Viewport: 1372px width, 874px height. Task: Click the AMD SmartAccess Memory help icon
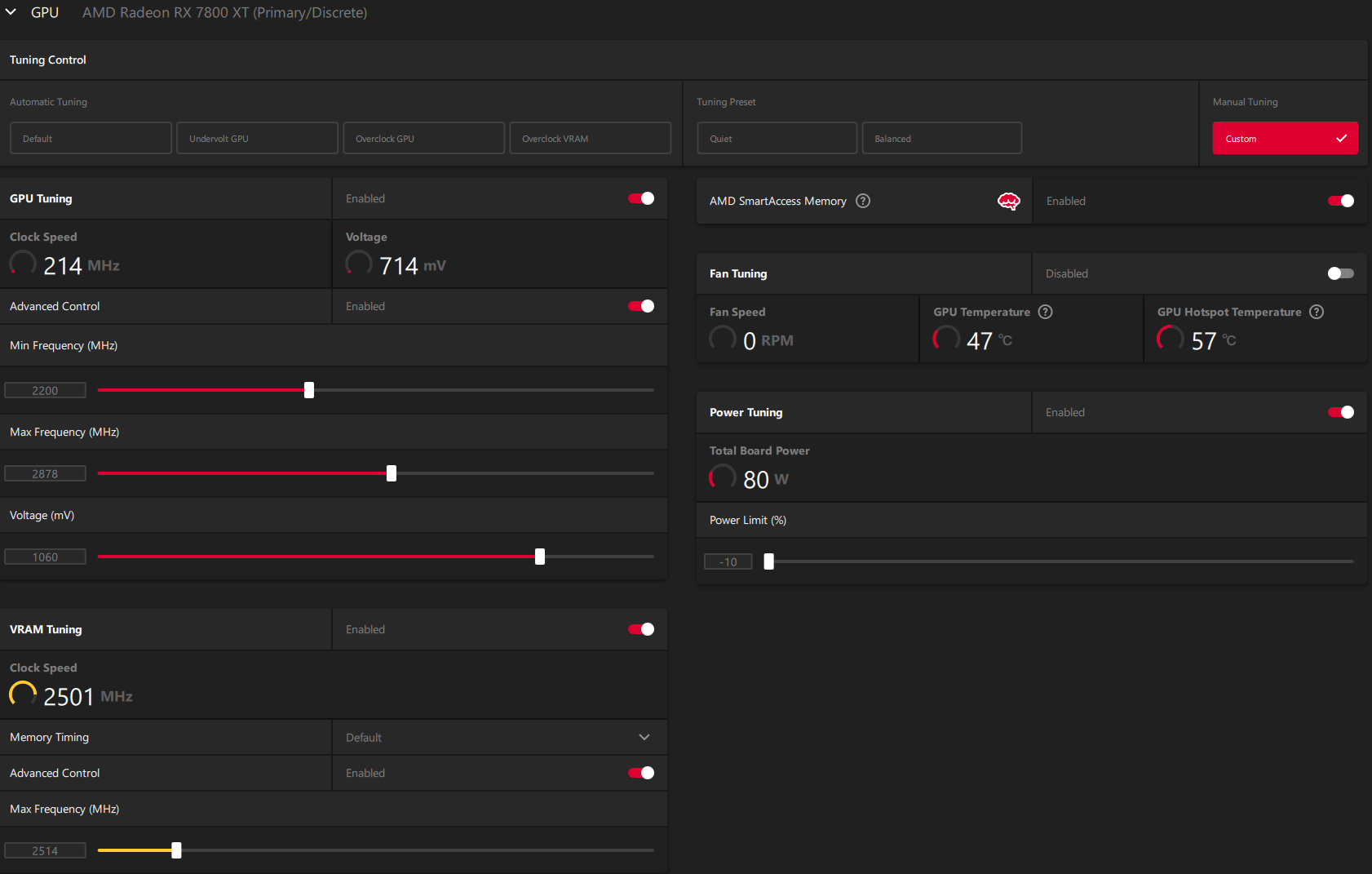pyautogui.click(x=863, y=201)
